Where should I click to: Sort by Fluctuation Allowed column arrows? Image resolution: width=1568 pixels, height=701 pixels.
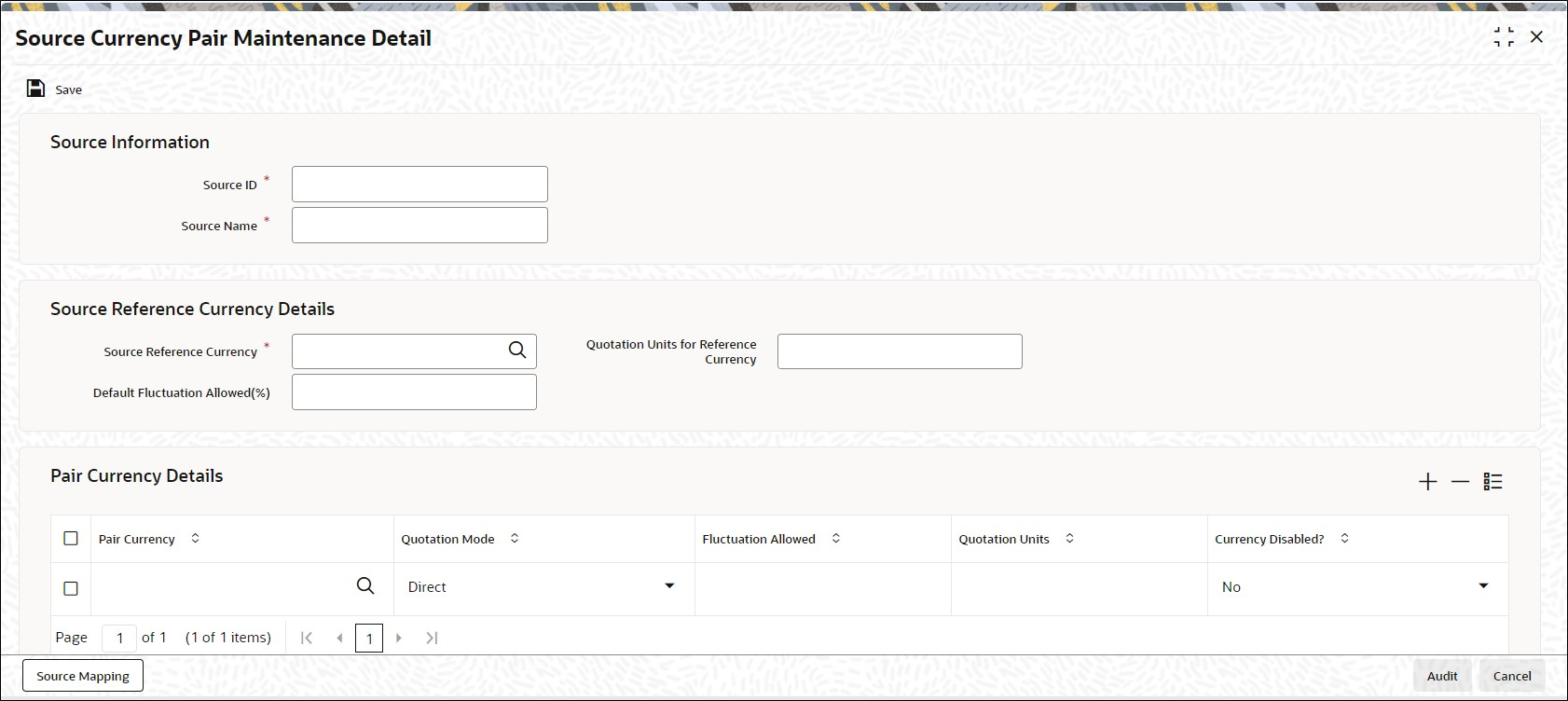pos(836,538)
